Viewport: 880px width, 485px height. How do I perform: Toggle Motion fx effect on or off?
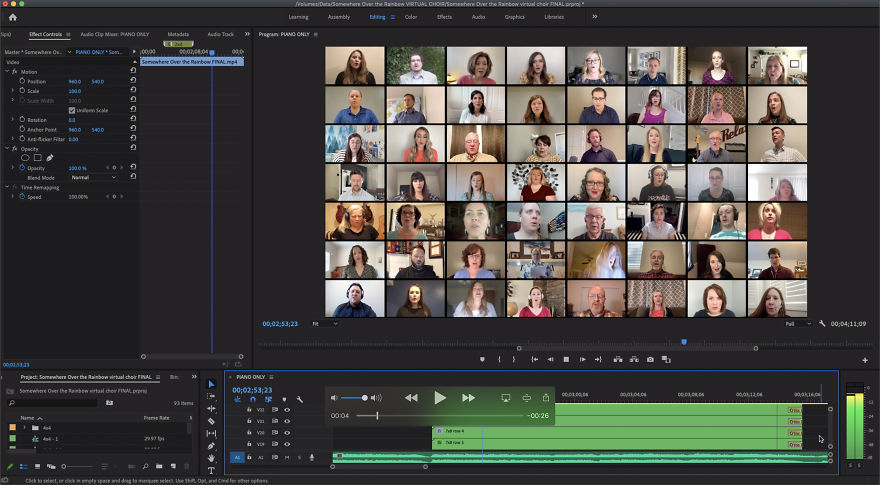(x=15, y=72)
